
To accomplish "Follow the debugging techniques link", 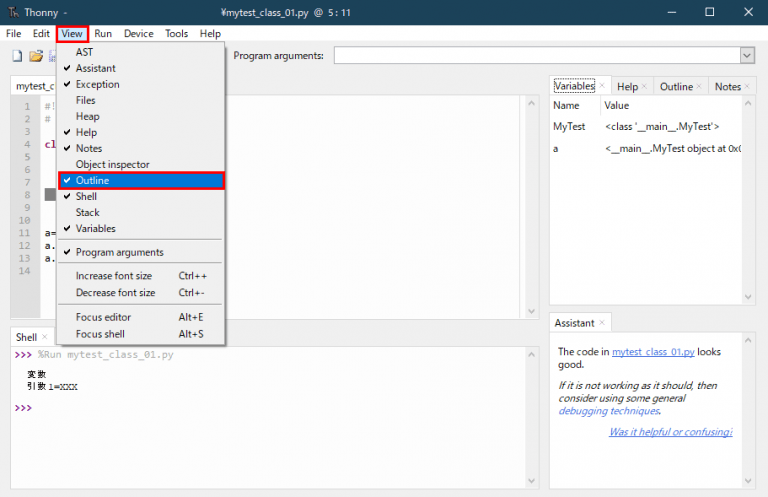I will coord(608,411).
